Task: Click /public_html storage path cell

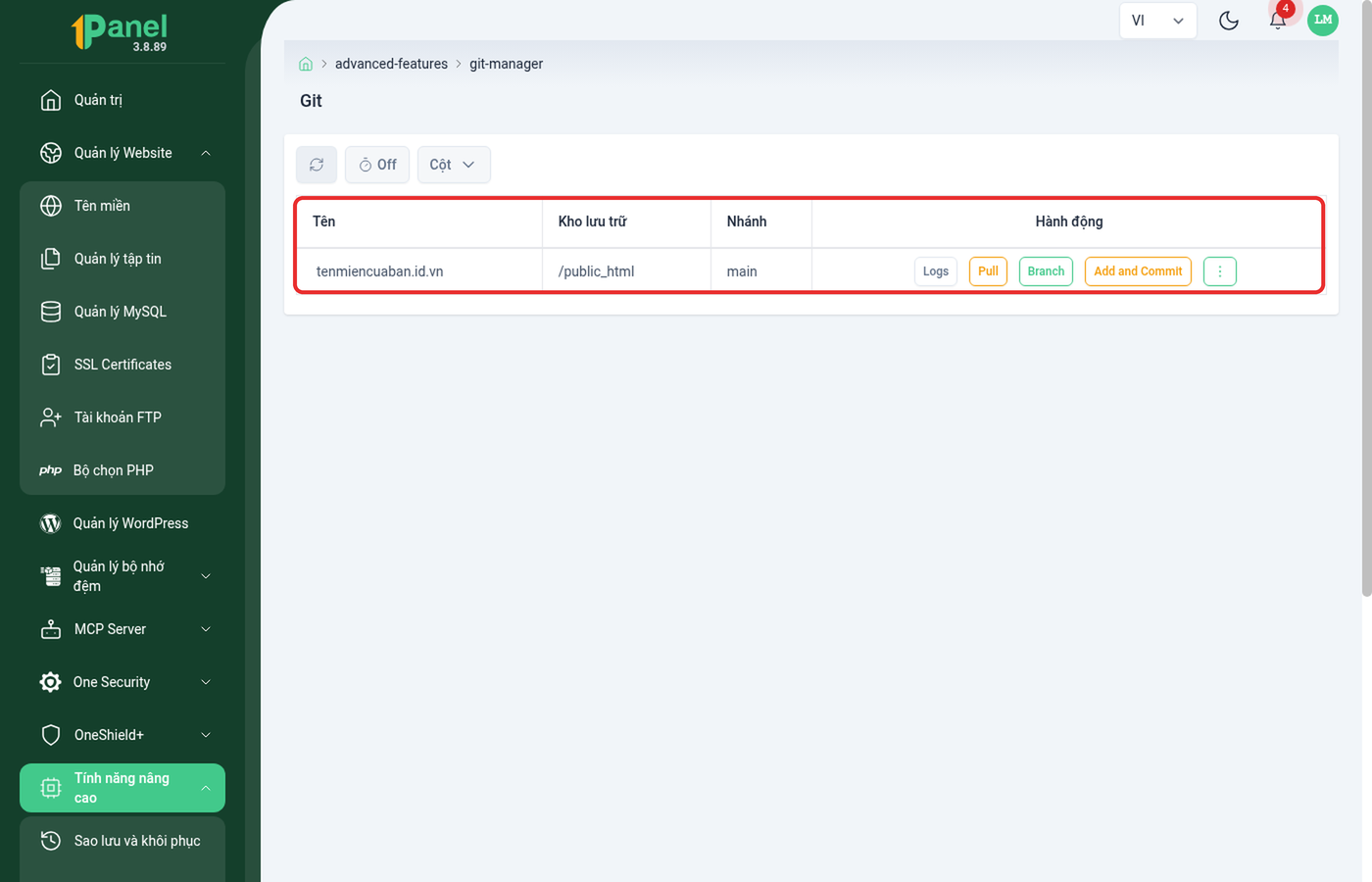Action: 626,271
